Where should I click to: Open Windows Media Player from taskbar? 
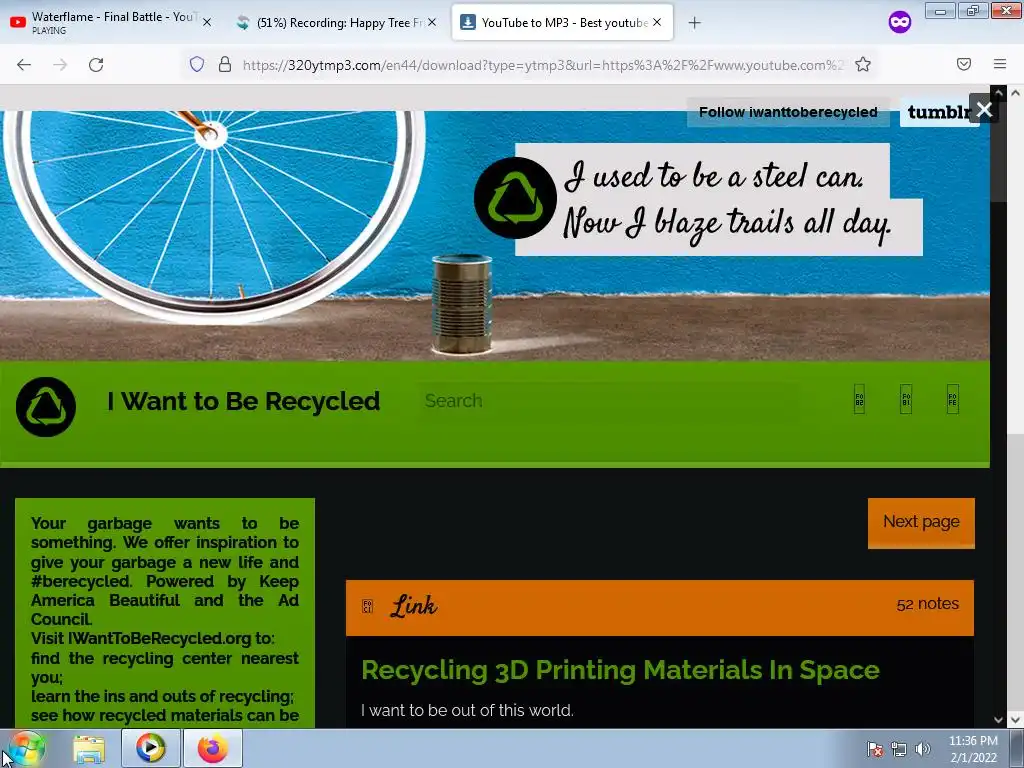(x=151, y=748)
